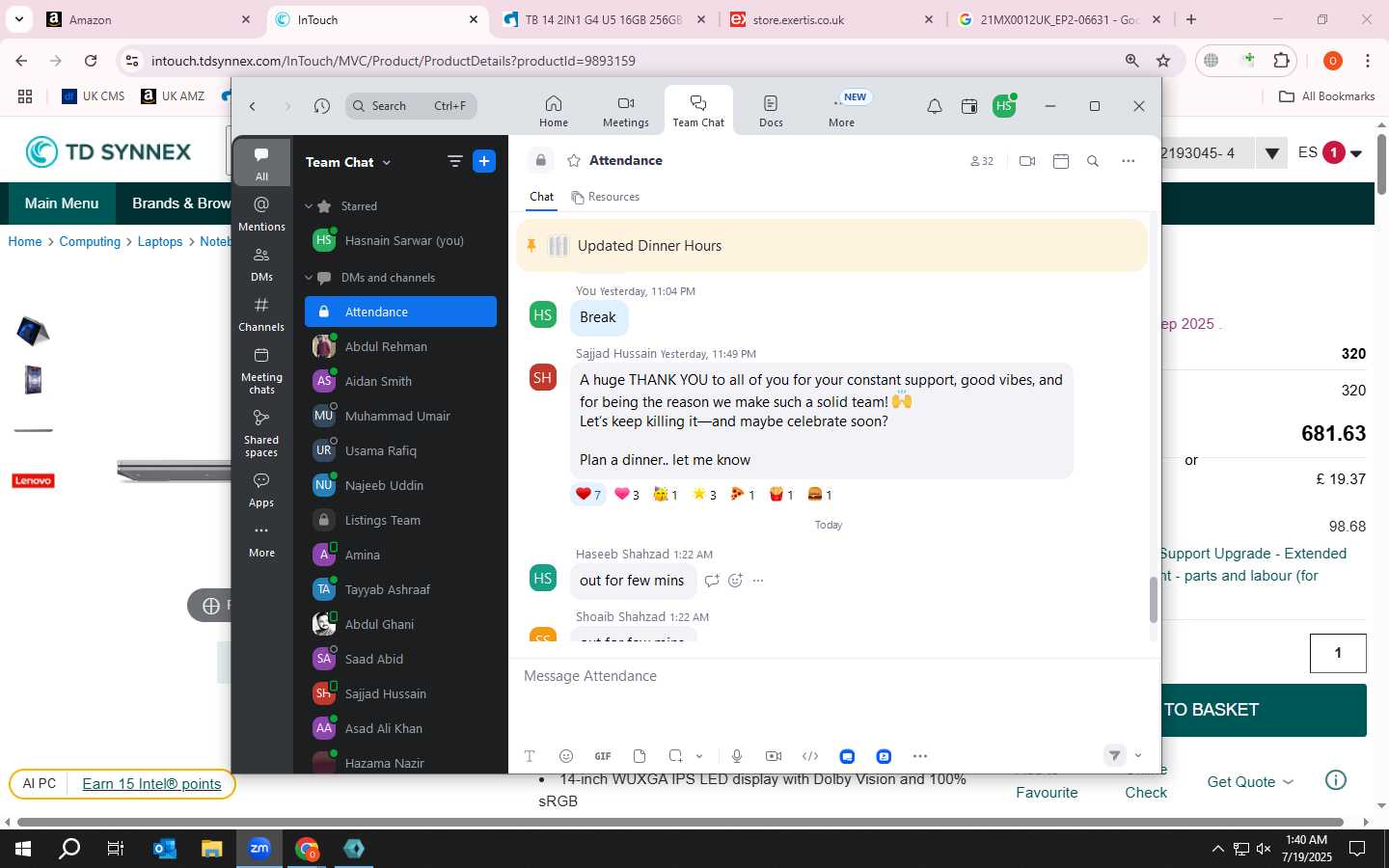The image size is (1389, 868).
Task: Open the HS profile avatar in Zoom header
Action: point(1004,105)
